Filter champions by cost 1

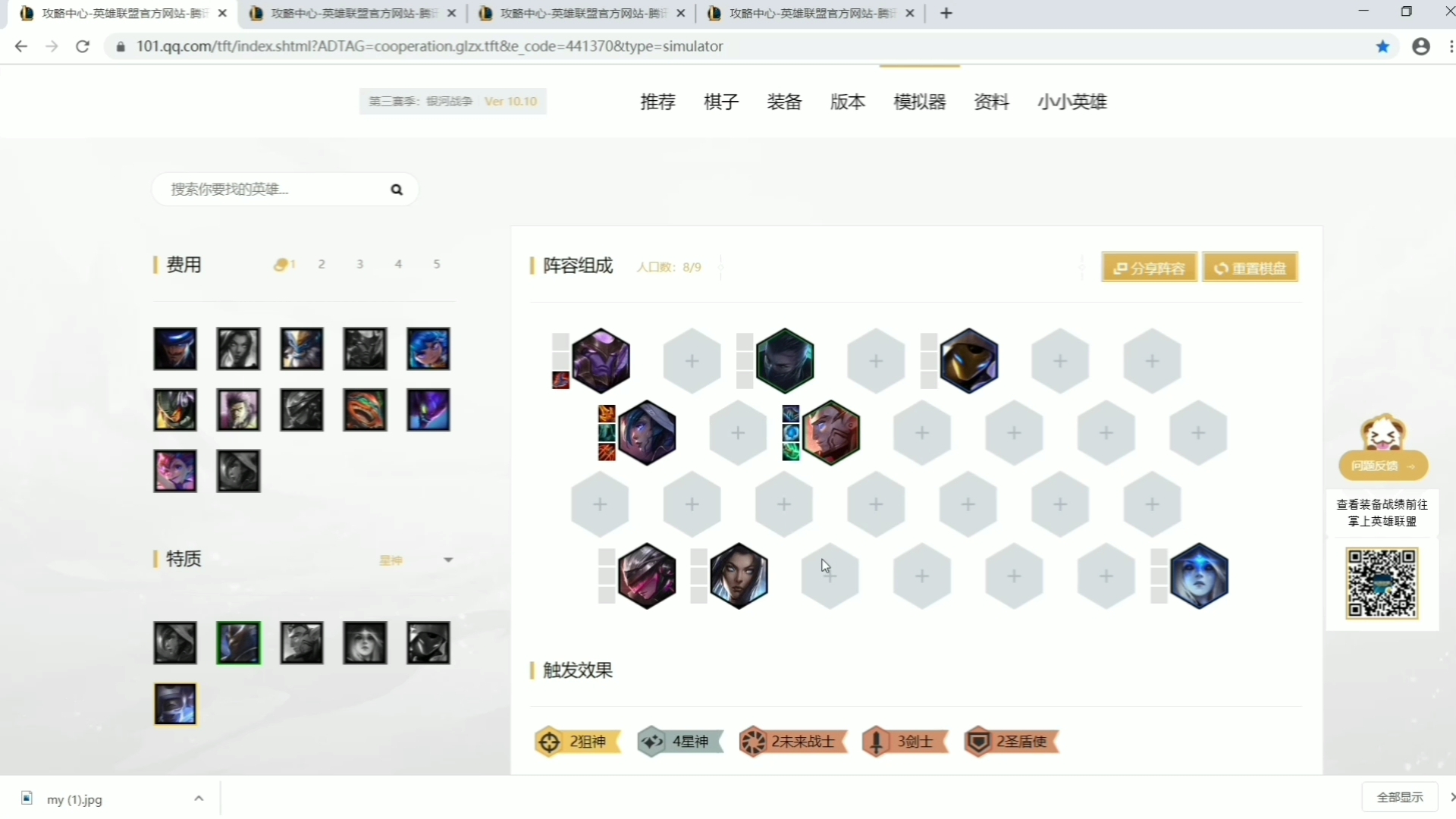(x=284, y=265)
